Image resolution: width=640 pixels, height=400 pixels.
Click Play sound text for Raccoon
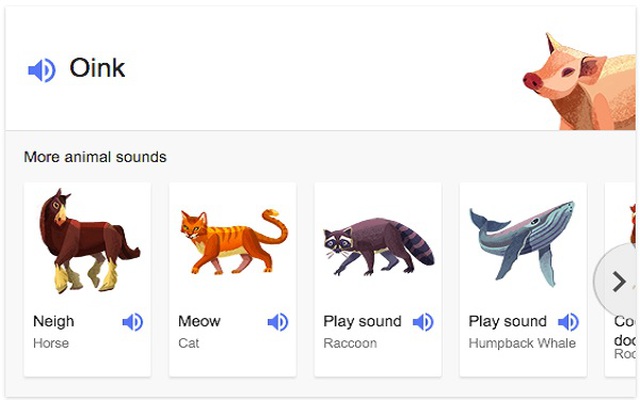point(362,322)
